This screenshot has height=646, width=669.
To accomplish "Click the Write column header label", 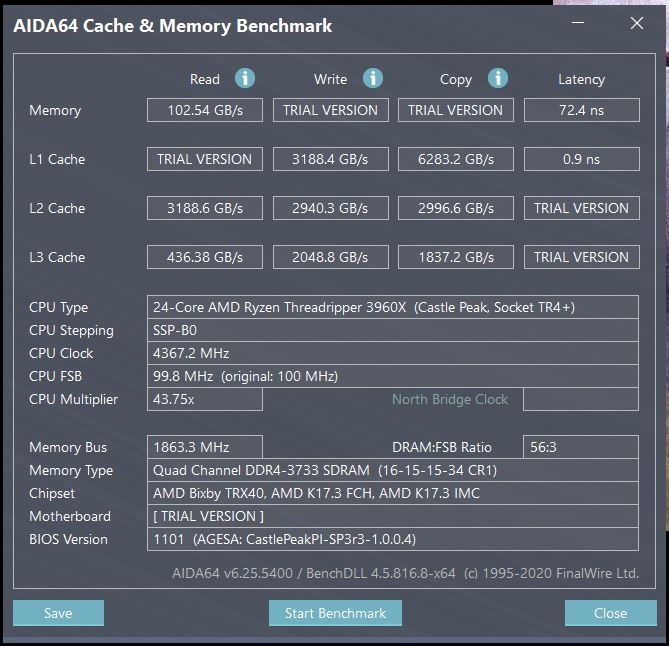I will tap(331, 79).
